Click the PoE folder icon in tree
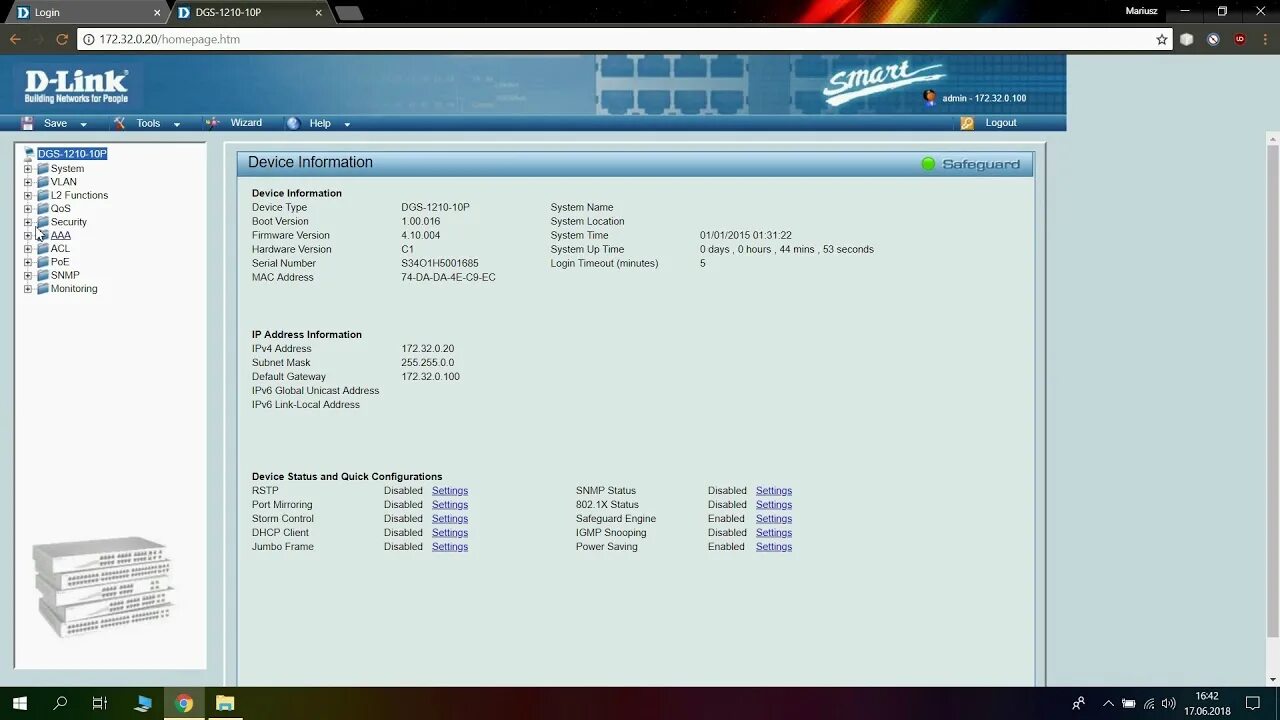The image size is (1280, 720). click(43, 262)
